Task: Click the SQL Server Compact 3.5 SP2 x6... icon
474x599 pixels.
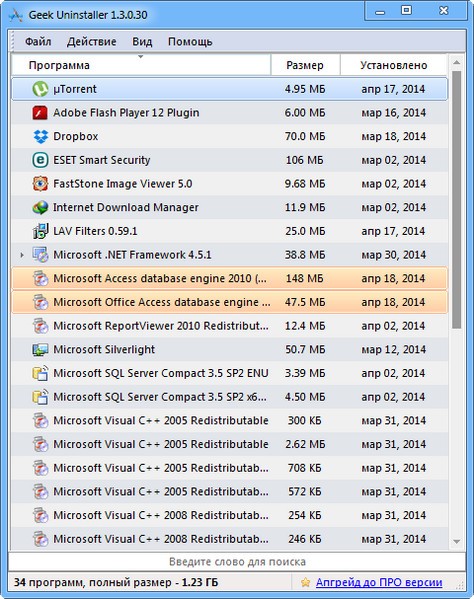Action: 40,397
